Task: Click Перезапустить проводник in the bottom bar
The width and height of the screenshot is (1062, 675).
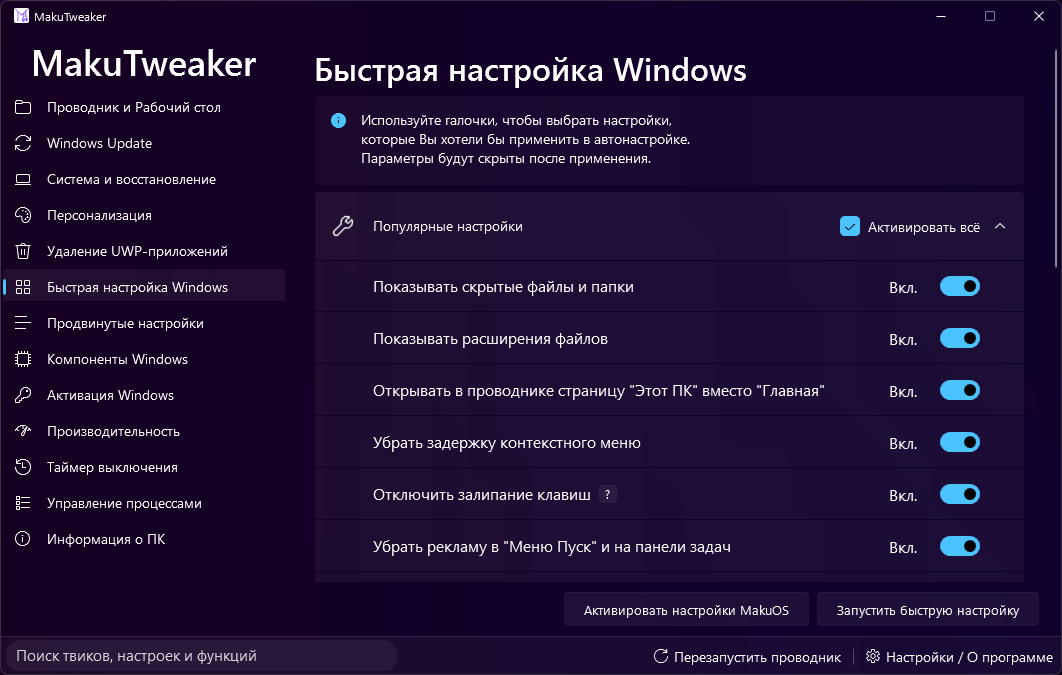Action: tap(747, 657)
